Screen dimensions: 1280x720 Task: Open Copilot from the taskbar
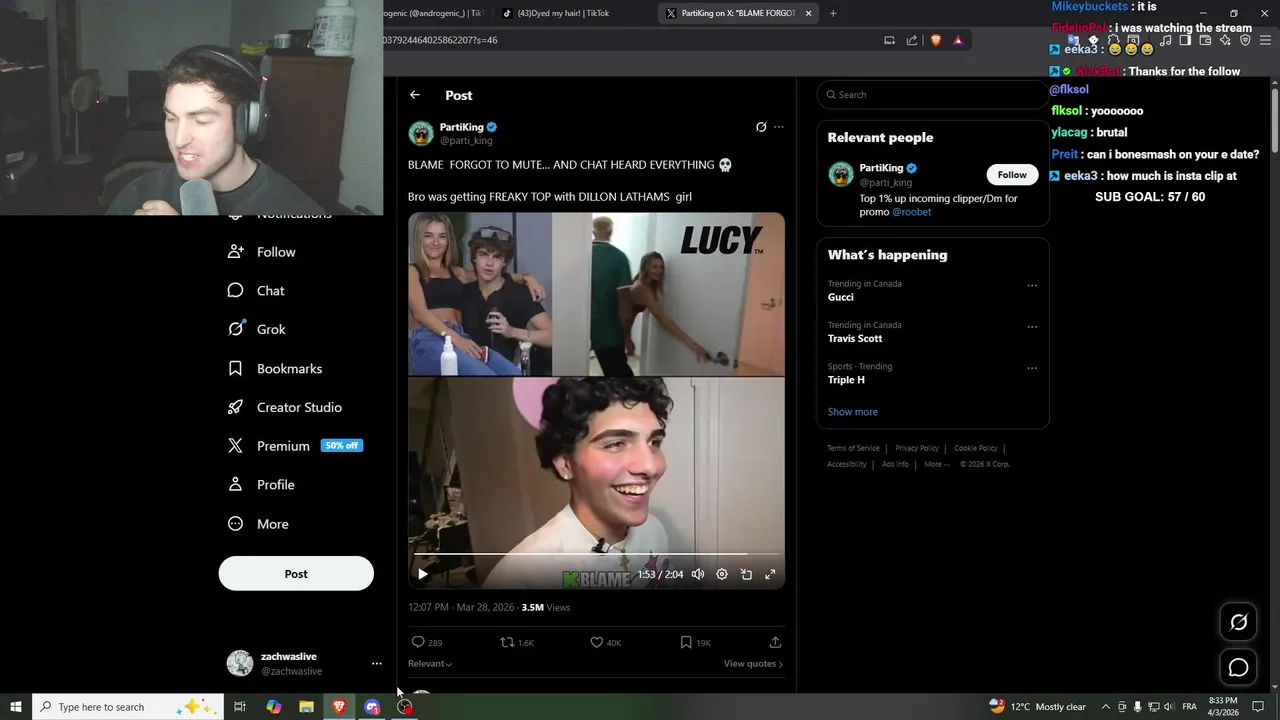click(x=273, y=707)
